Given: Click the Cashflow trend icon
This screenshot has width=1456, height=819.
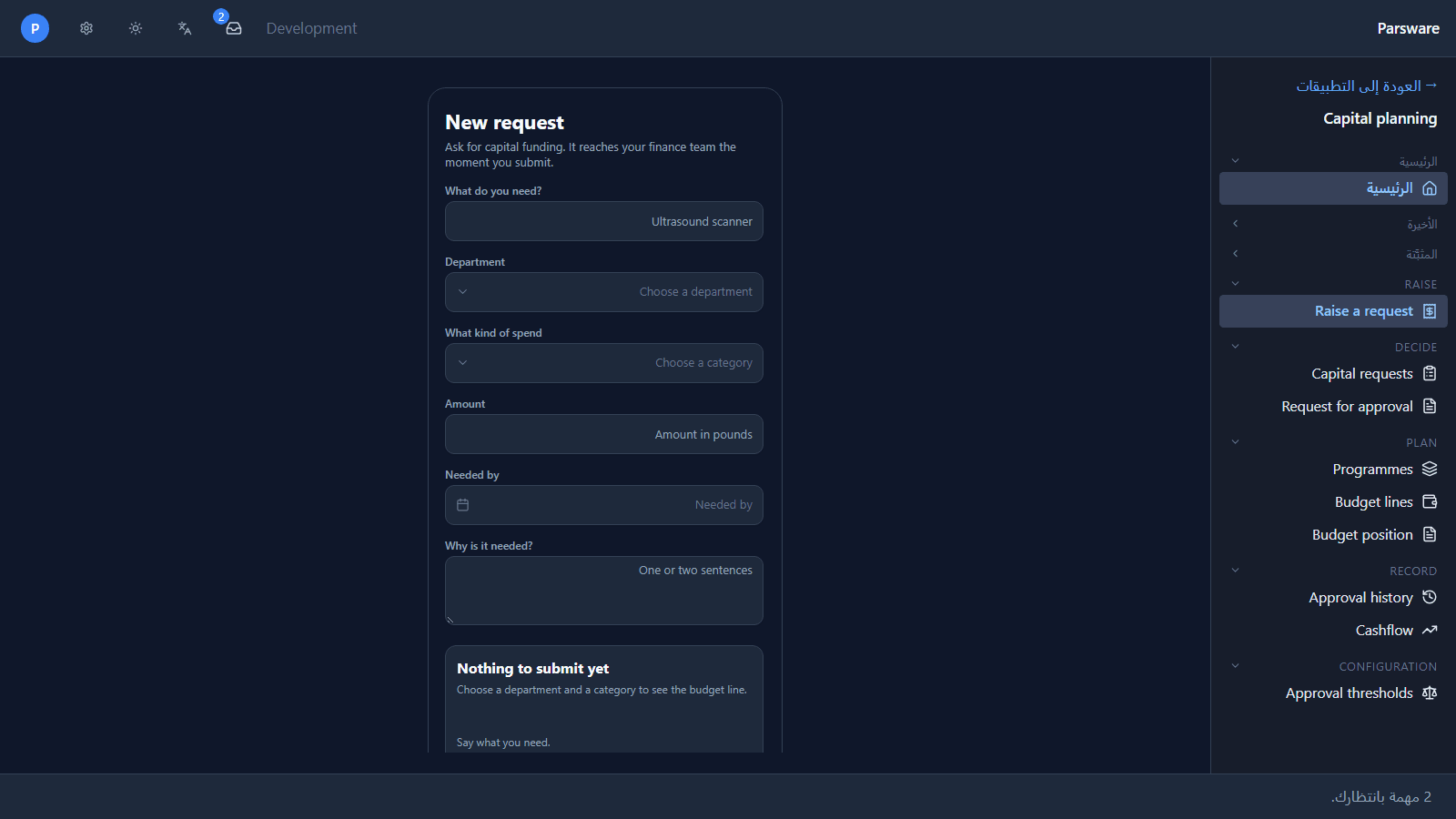Looking at the screenshot, I should point(1430,630).
